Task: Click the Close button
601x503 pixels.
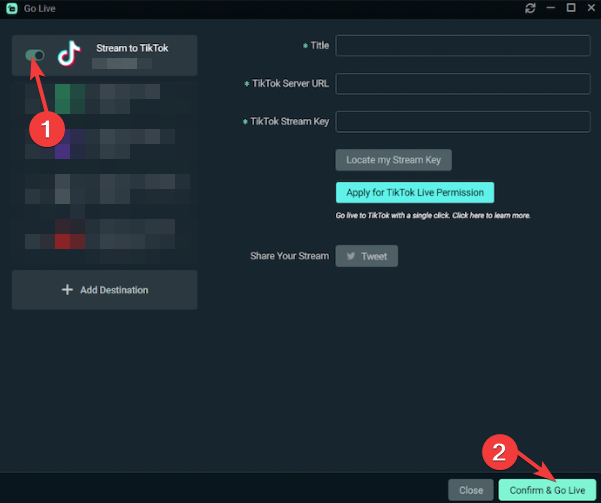Action: [471, 490]
